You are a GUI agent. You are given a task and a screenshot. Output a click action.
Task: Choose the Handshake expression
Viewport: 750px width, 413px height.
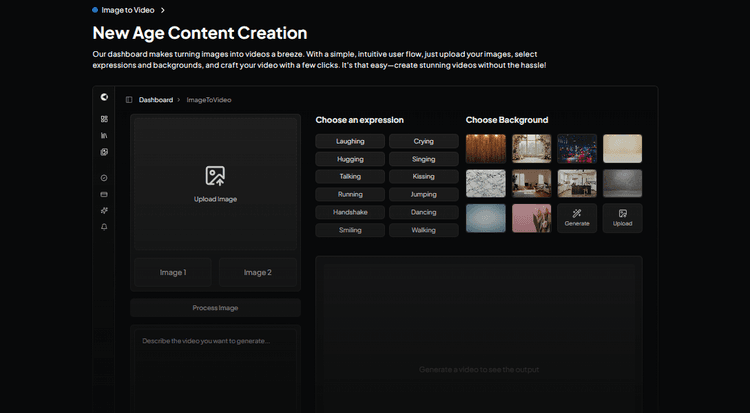(350, 212)
